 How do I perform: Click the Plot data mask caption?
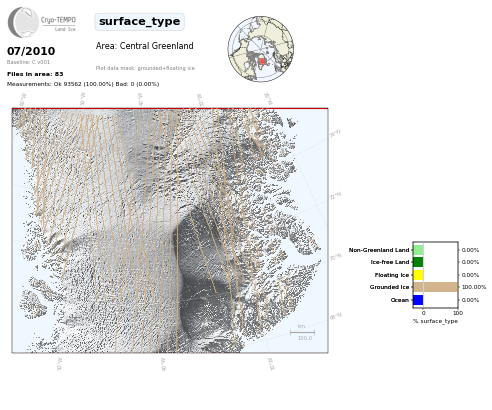tap(145, 68)
